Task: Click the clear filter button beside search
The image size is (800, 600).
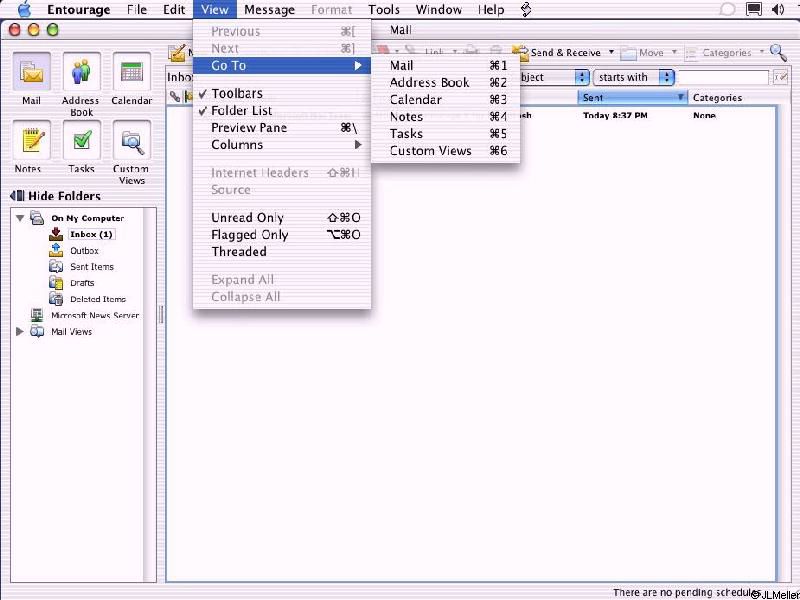Action: [x=780, y=78]
